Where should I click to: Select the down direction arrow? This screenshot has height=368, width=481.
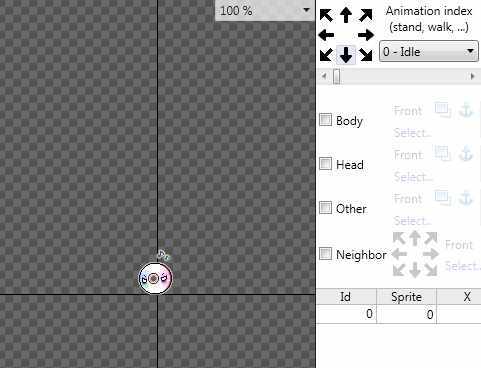(346, 55)
